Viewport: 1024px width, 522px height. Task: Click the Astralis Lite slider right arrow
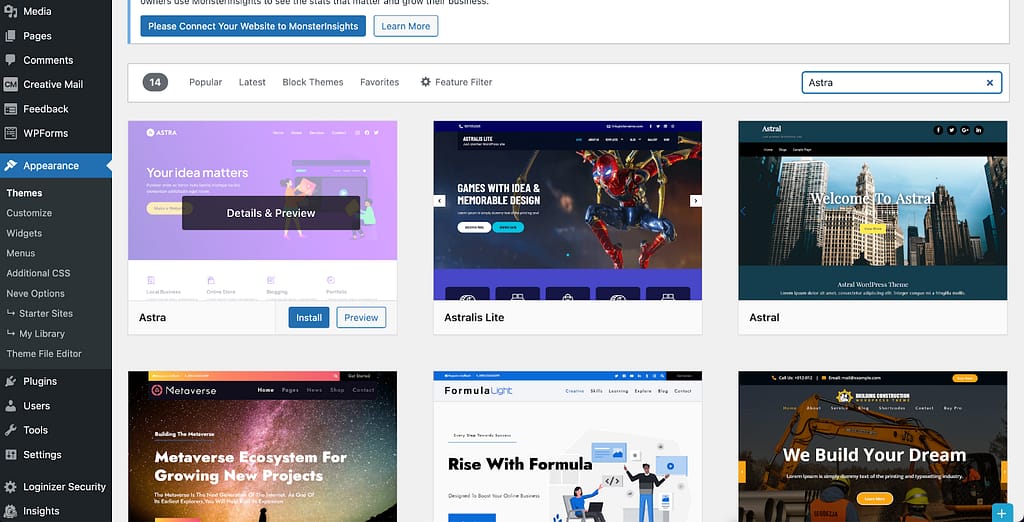pos(696,201)
